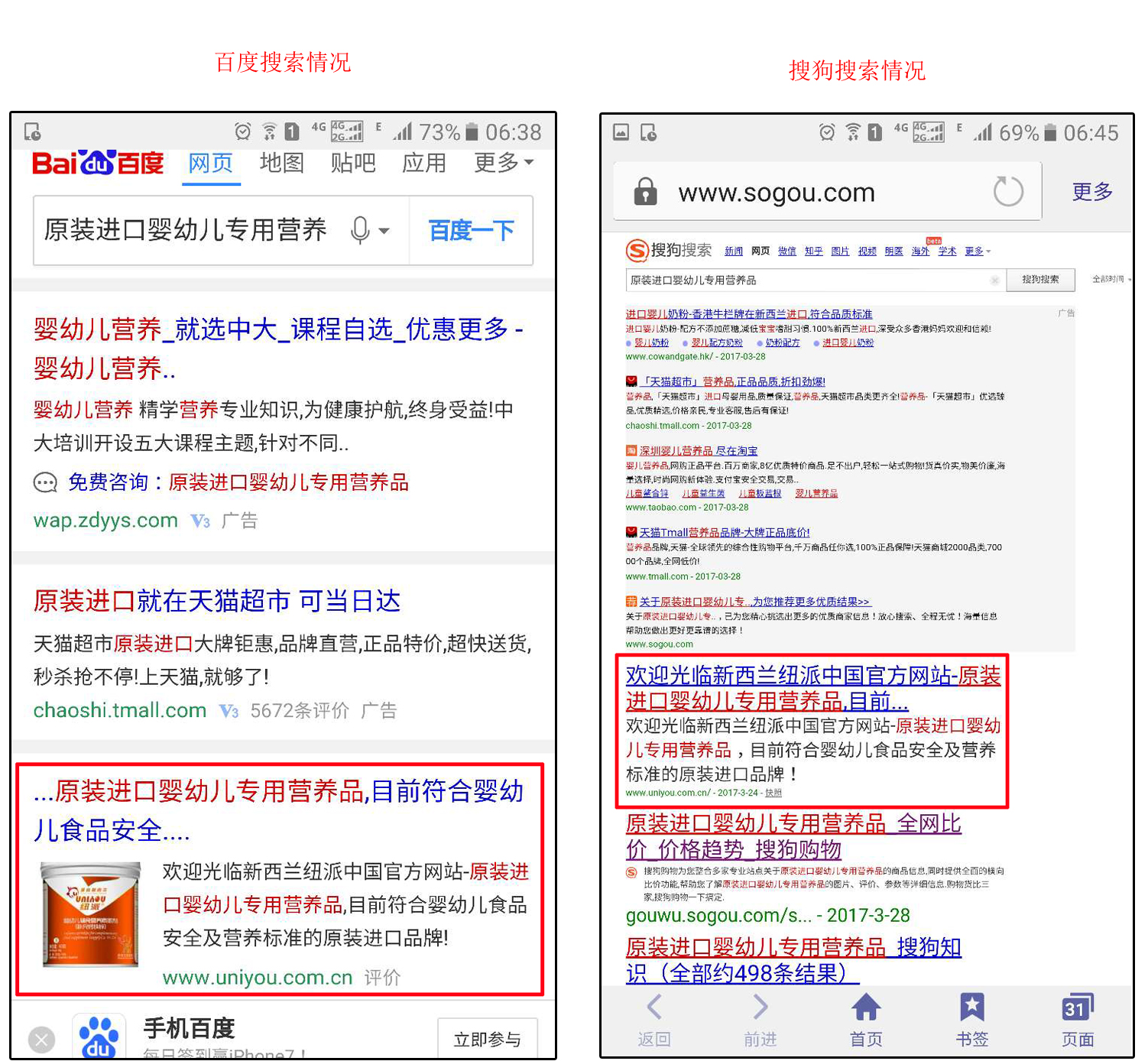Image resolution: width=1148 pixels, height=1061 pixels.
Task: Open the dropdown arrow beside Baidu microphone
Action: pos(384,231)
